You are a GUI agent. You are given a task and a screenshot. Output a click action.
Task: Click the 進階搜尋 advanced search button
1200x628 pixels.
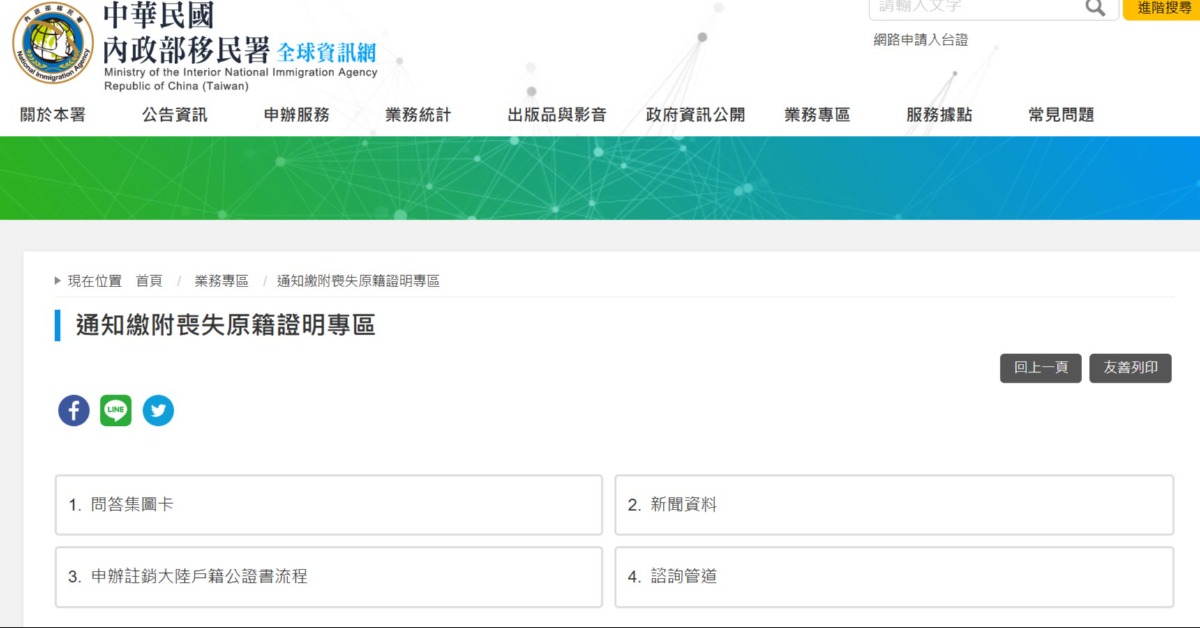[x=1163, y=8]
